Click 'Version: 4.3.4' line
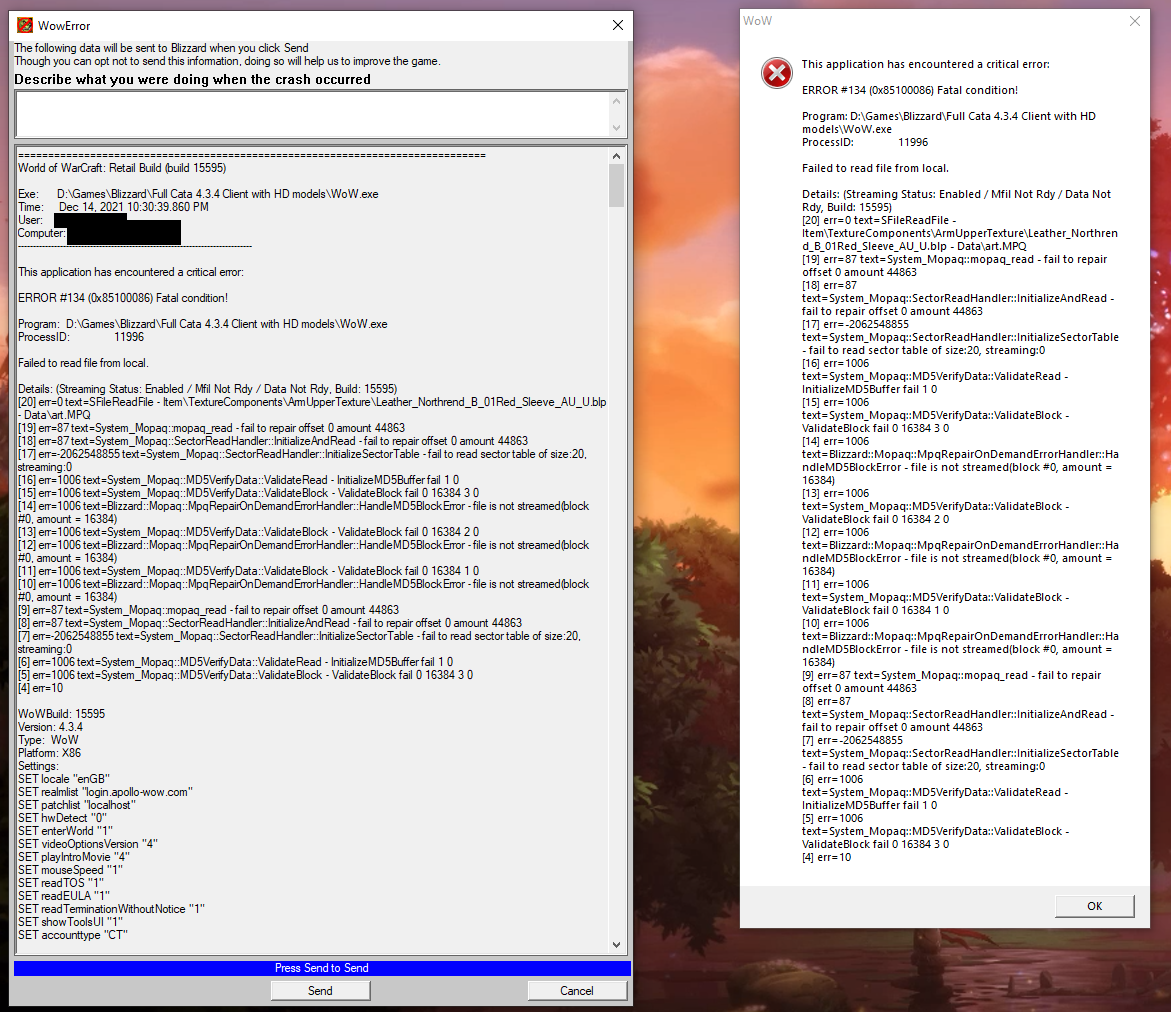Image resolution: width=1171 pixels, height=1012 pixels. [51, 727]
